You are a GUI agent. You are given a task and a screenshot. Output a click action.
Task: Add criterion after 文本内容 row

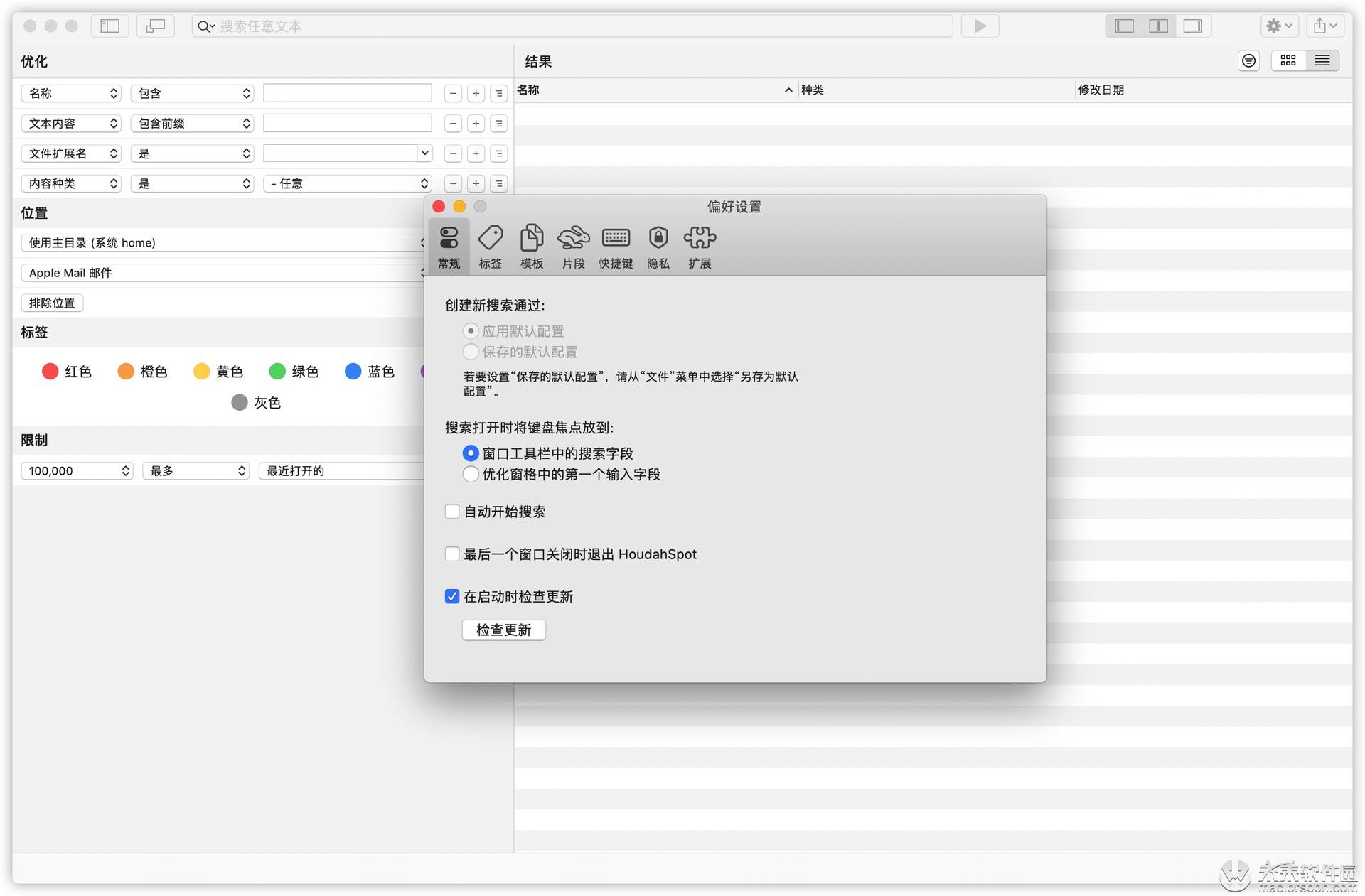coord(476,124)
